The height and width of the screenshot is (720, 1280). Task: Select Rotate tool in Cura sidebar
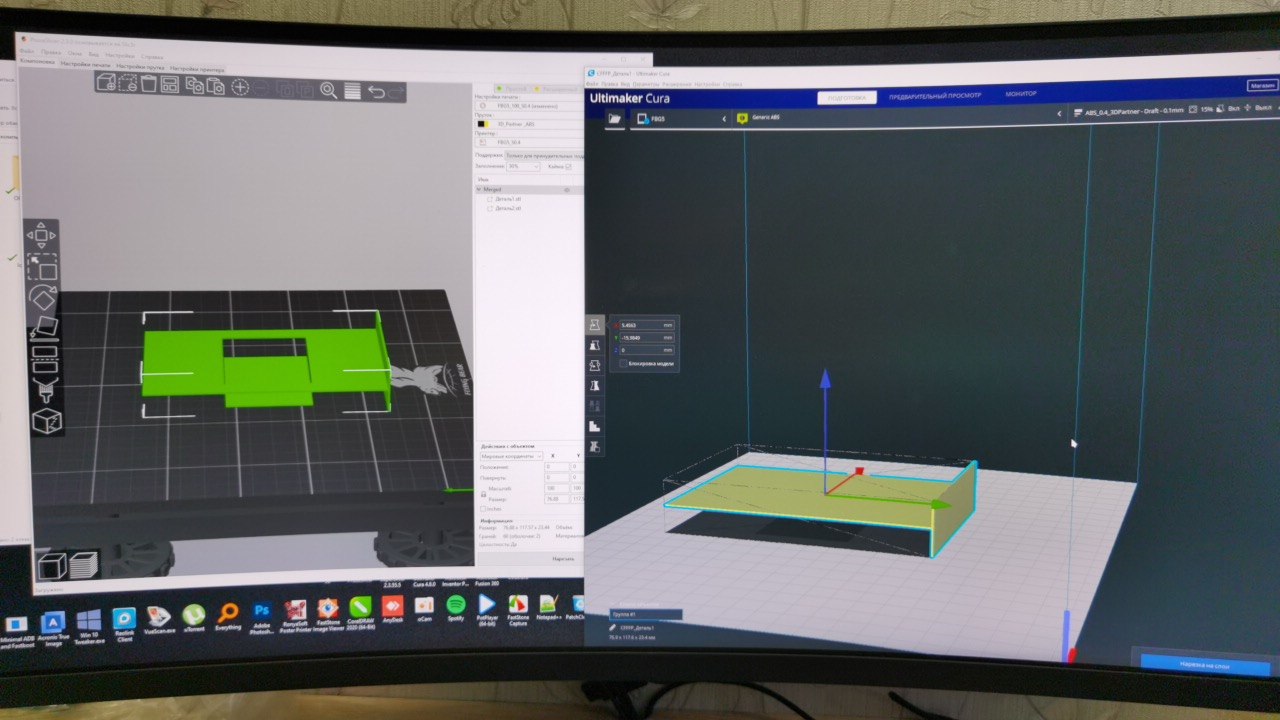tap(595, 365)
